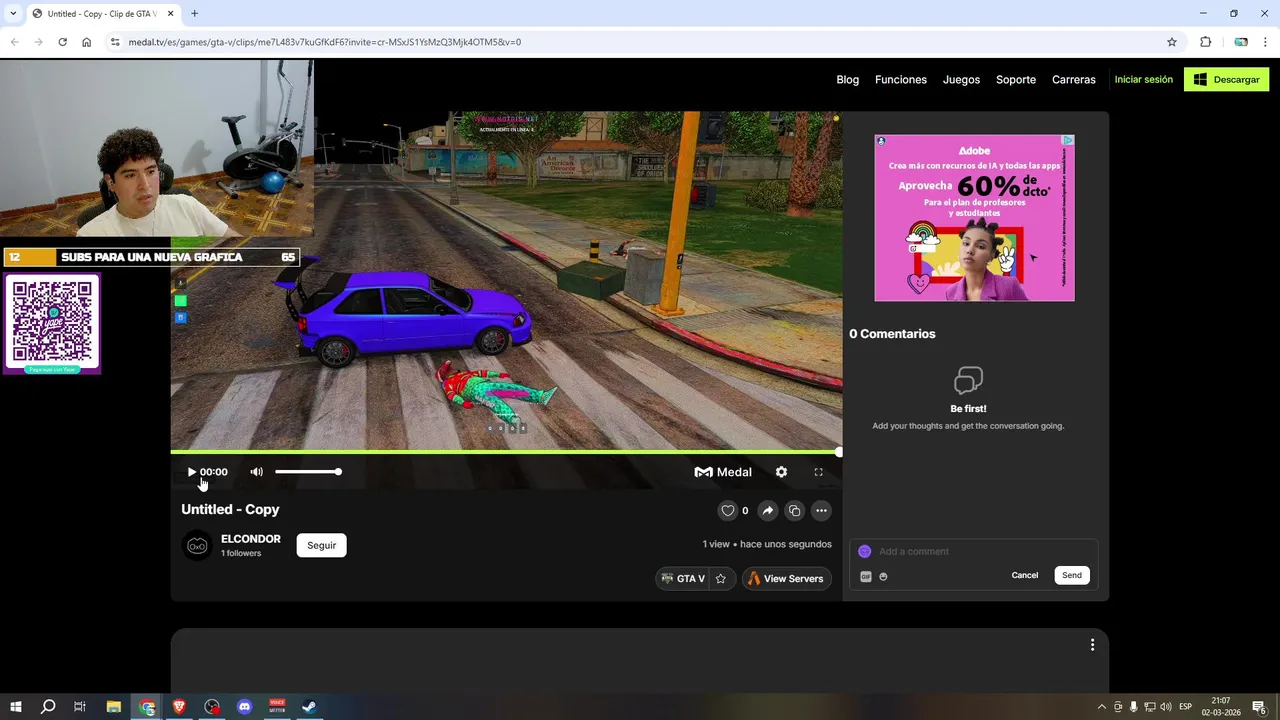This screenshot has height=720, width=1280.
Task: Open the Carreras menu item
Action: [x=1074, y=80]
